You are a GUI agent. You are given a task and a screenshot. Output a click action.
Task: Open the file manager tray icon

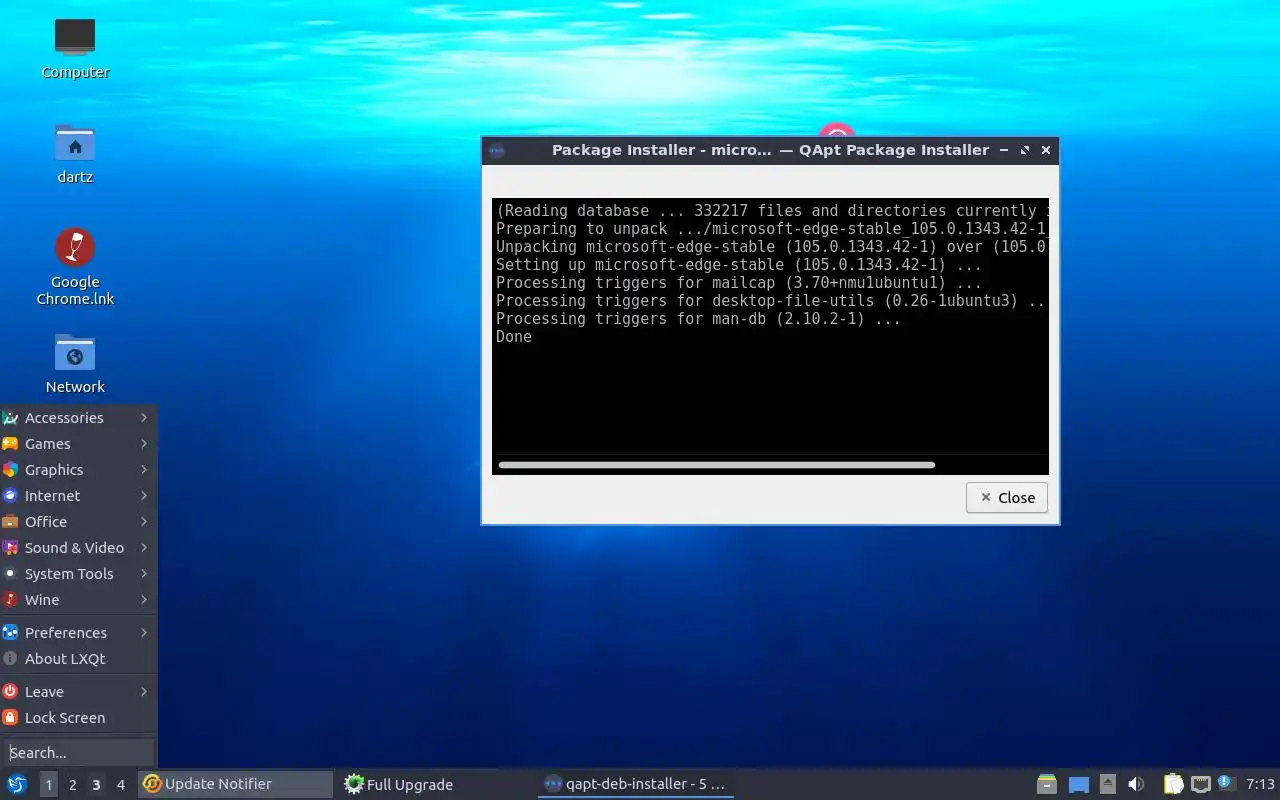(x=1047, y=784)
